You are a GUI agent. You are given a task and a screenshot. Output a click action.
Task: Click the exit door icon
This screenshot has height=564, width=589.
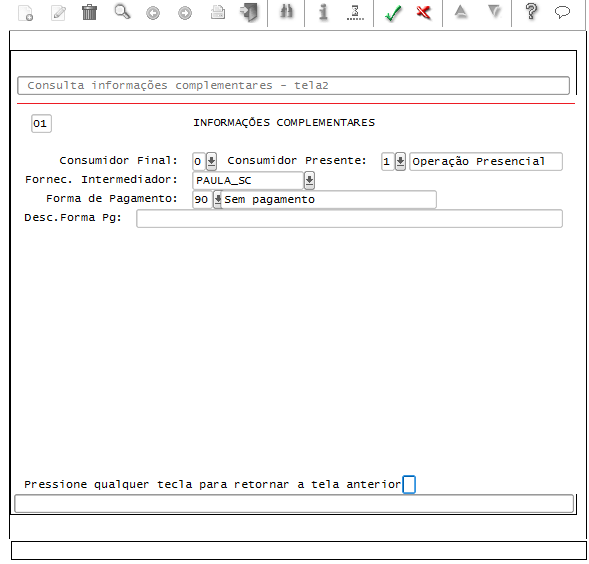[x=249, y=12]
